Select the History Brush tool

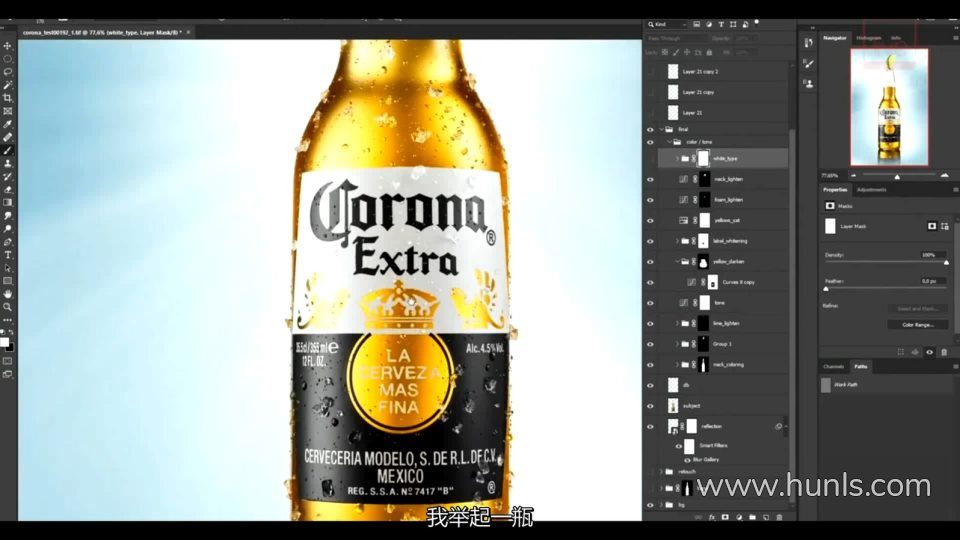(7, 176)
